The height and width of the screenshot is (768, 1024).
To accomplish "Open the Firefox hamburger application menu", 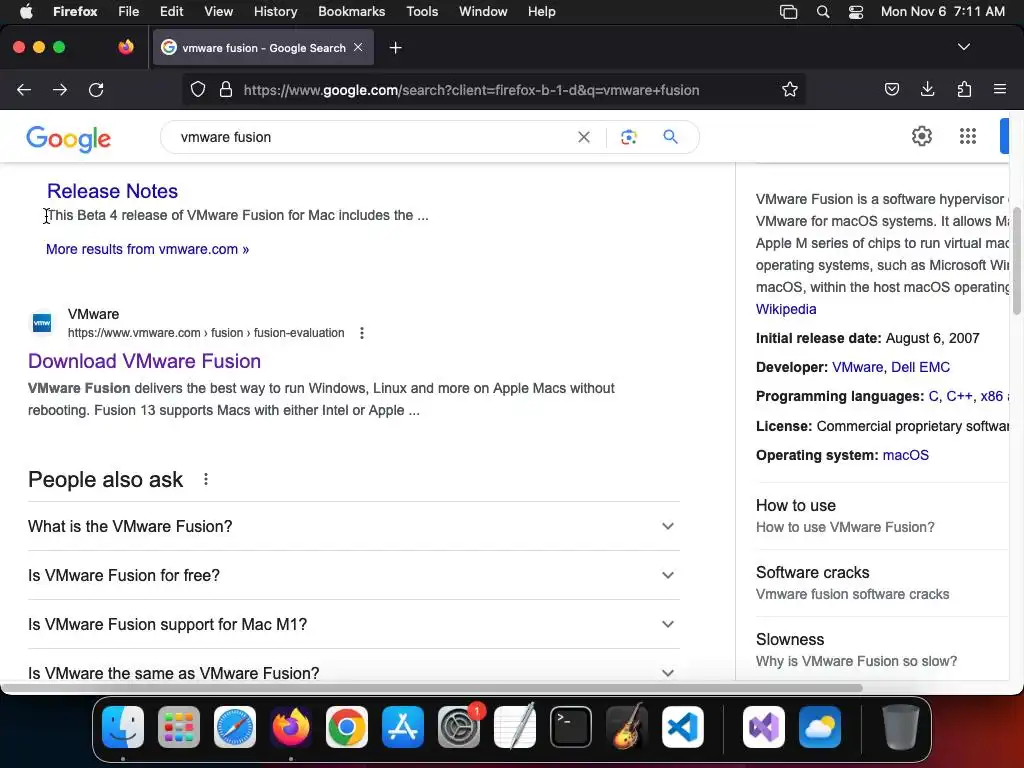I will point(1000,89).
